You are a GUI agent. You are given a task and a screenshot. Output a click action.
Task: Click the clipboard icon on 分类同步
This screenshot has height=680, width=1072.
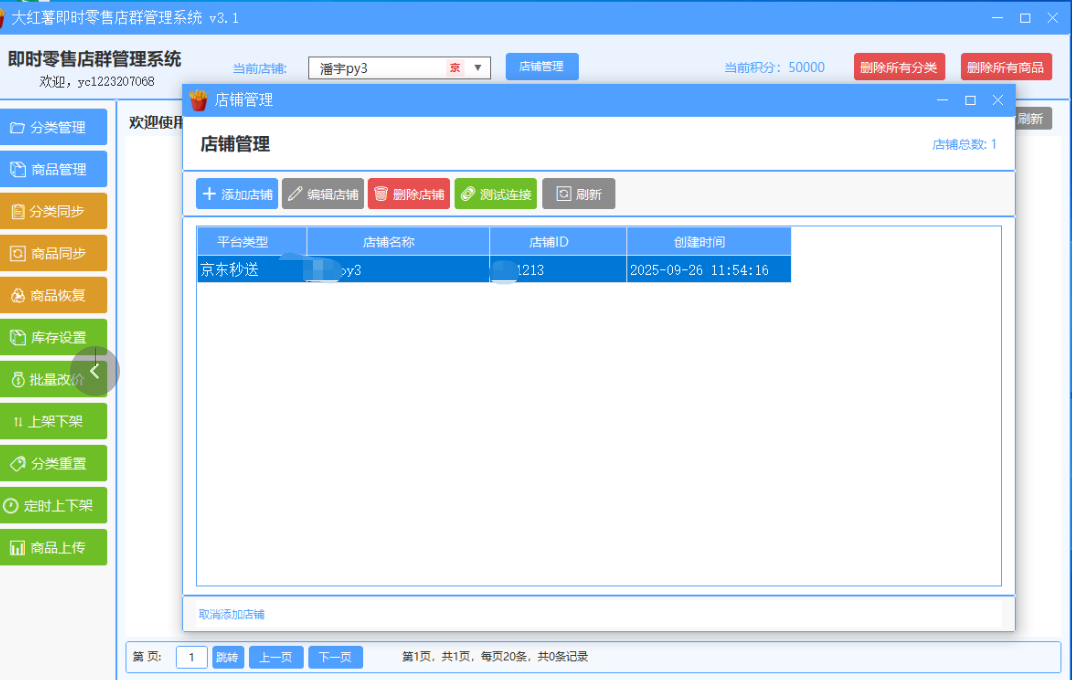(18, 212)
